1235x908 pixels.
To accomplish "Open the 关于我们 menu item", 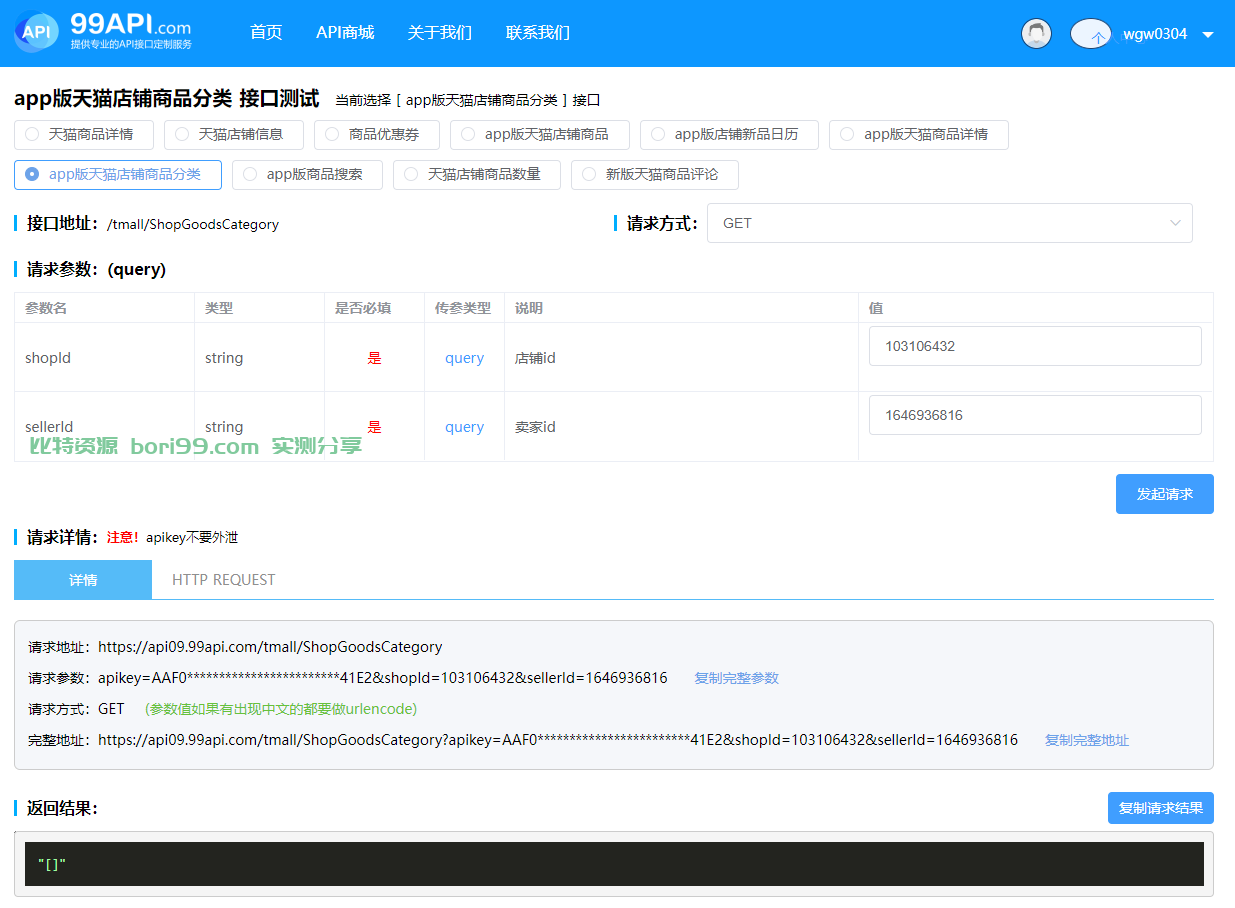I will (440, 33).
